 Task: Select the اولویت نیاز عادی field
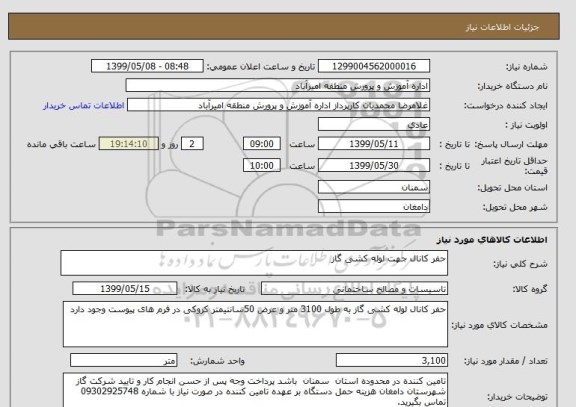tap(374, 125)
